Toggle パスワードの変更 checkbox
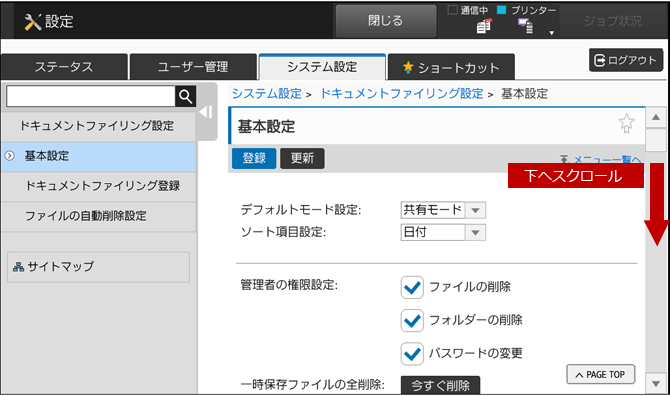 point(412,354)
